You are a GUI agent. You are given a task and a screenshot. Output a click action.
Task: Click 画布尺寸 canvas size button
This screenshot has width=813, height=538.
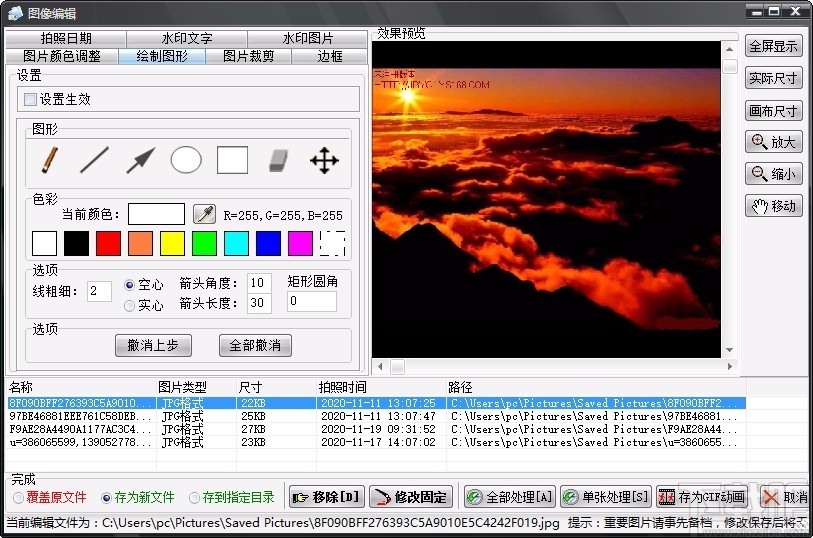774,110
